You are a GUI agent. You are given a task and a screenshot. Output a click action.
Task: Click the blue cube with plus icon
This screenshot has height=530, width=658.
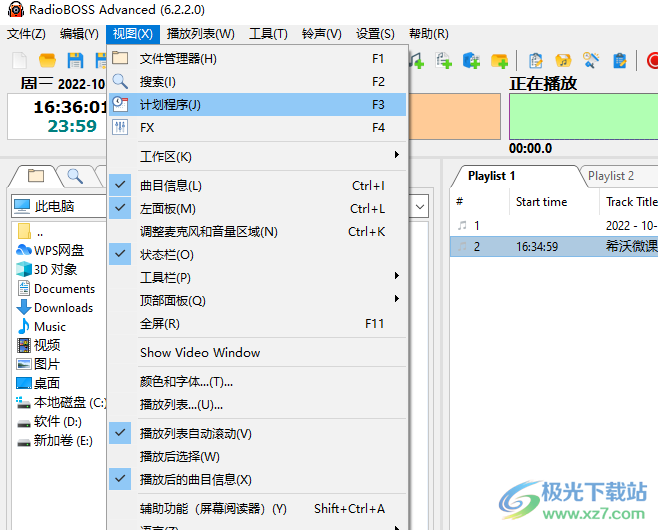click(x=471, y=60)
